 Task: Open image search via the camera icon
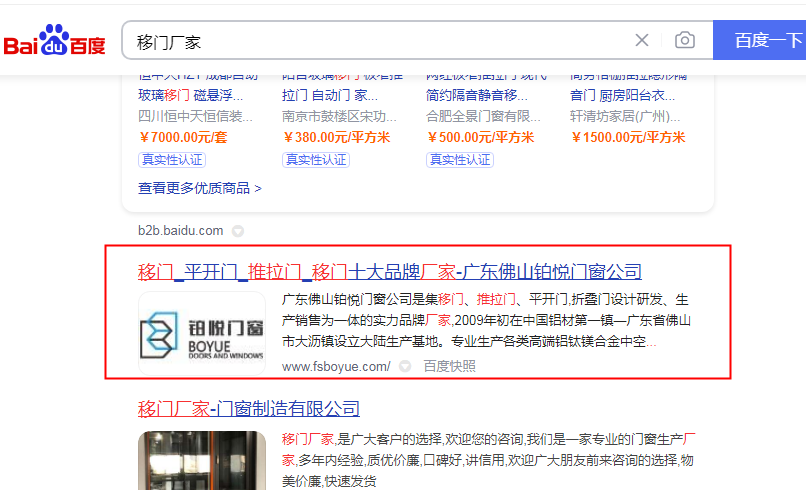tap(685, 40)
